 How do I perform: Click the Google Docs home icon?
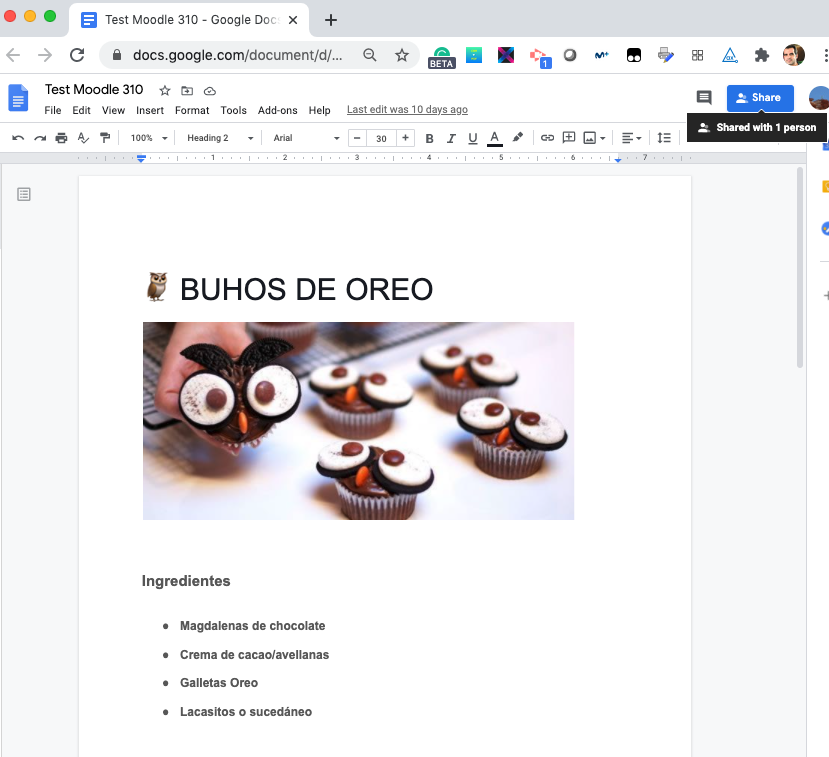pyautogui.click(x=18, y=98)
